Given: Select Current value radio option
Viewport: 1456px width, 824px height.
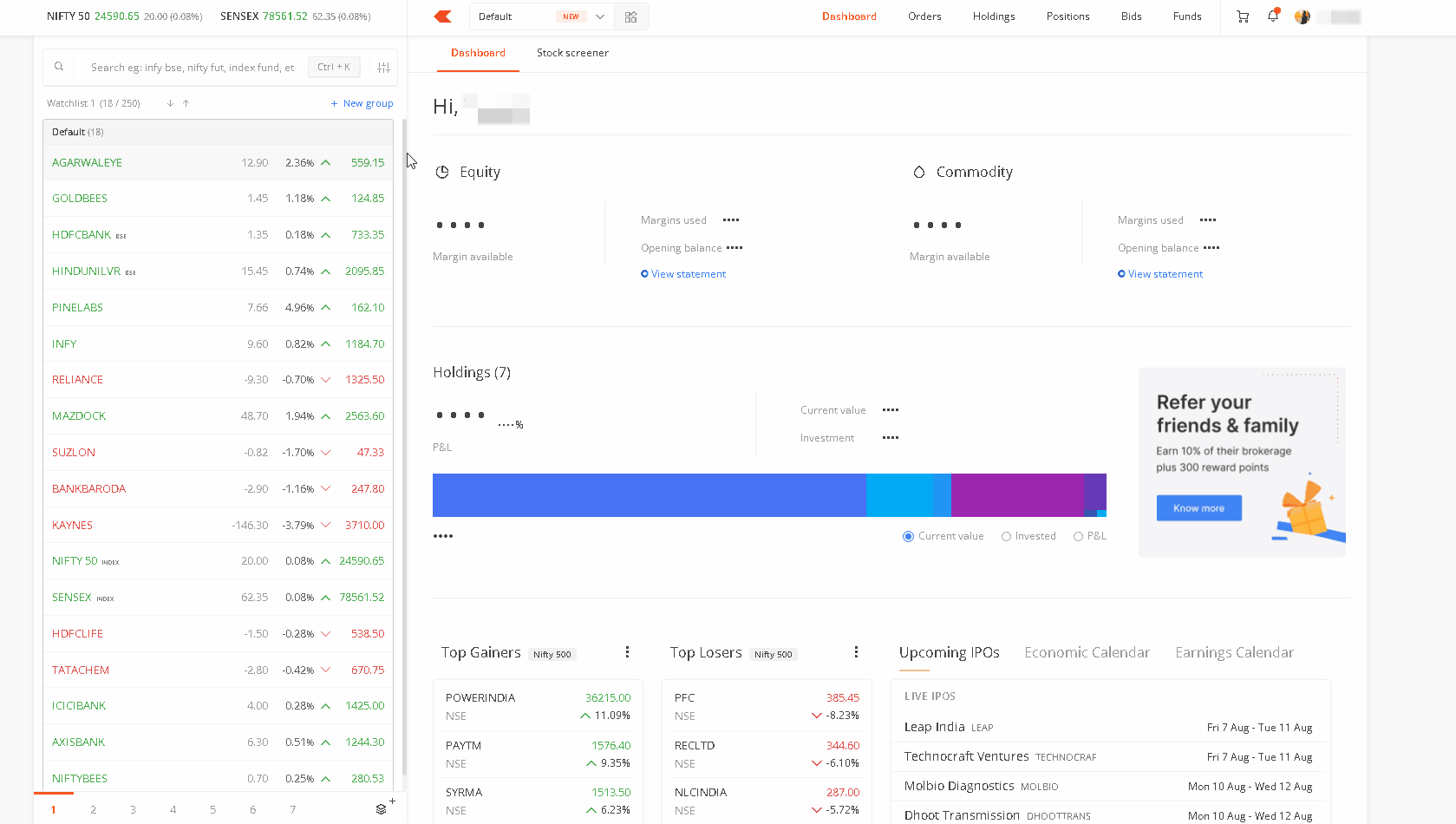Looking at the screenshot, I should (908, 536).
